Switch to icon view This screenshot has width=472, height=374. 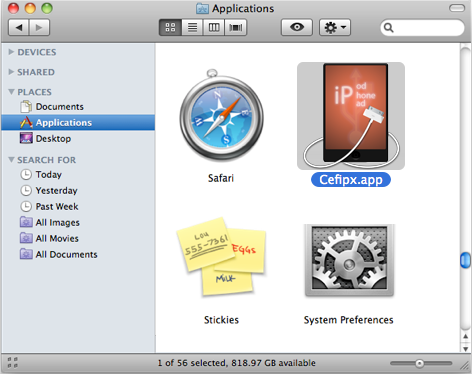tap(170, 27)
